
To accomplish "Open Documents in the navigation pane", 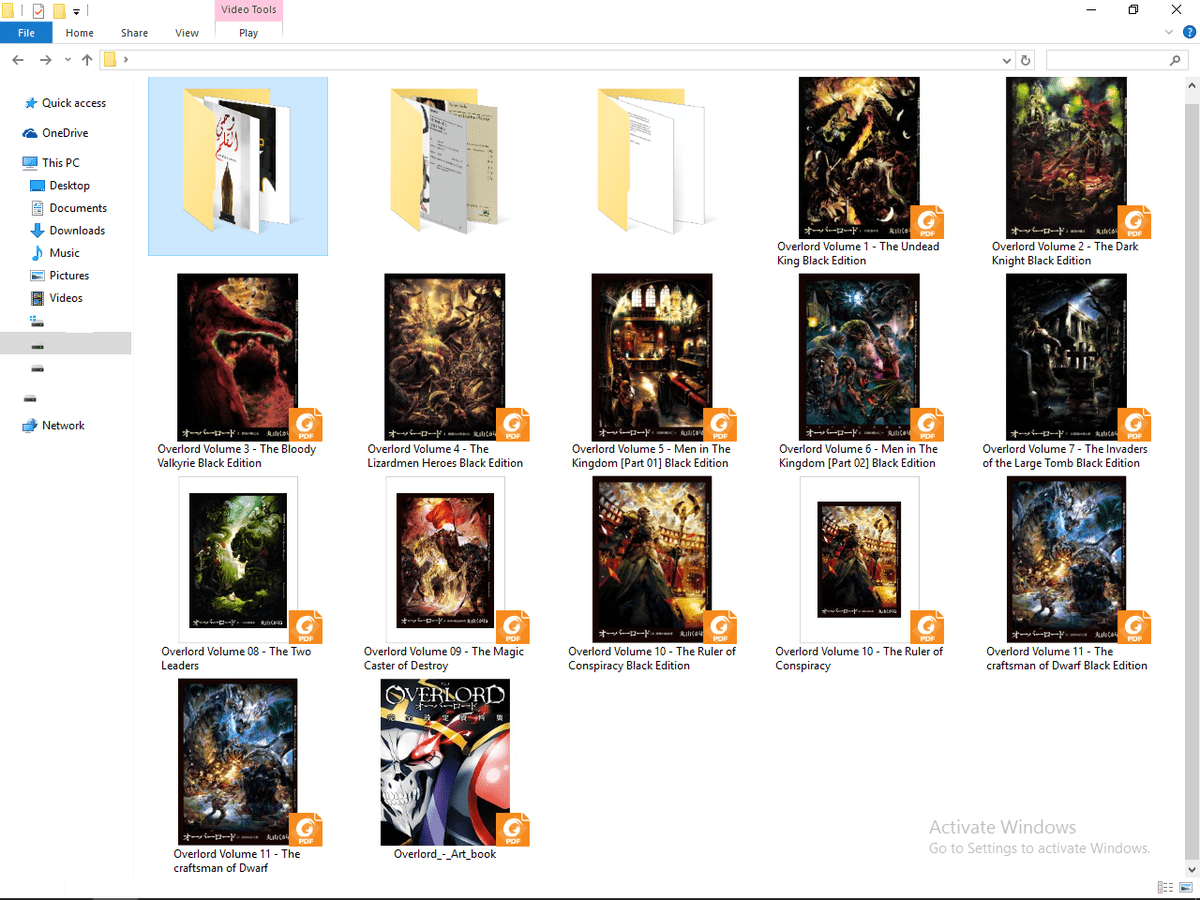I will click(78, 208).
